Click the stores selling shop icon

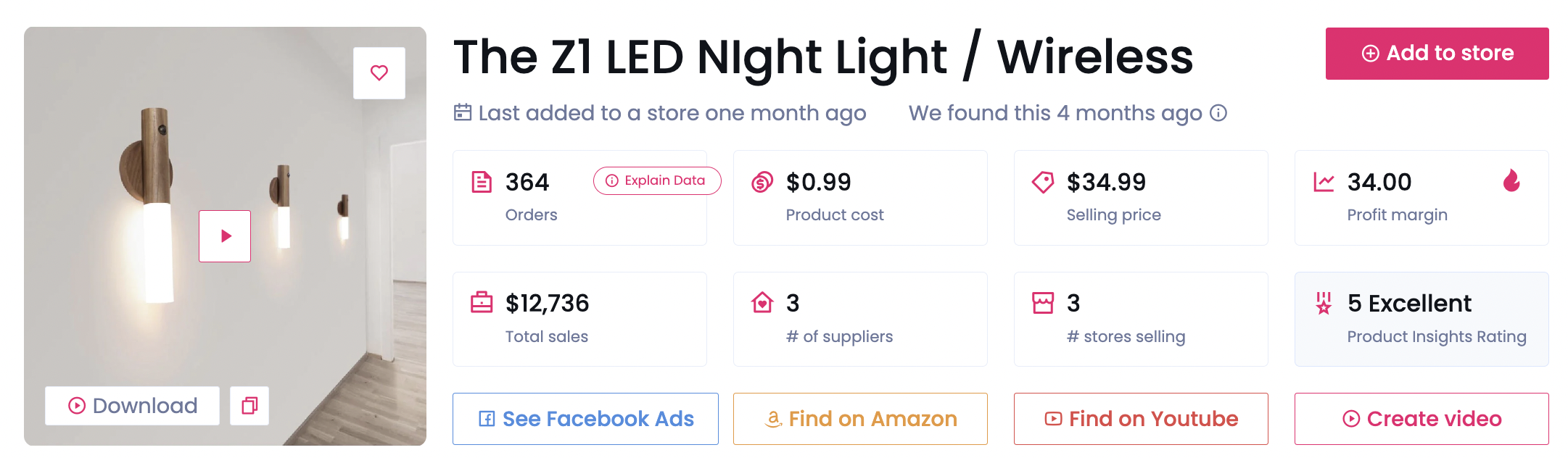click(x=1042, y=302)
